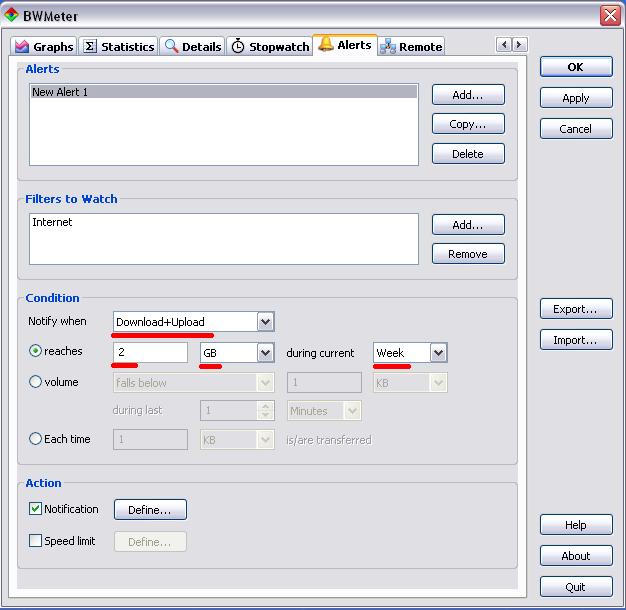Uncheck the Notification checkbox
The height and width of the screenshot is (610, 626).
coord(36,509)
